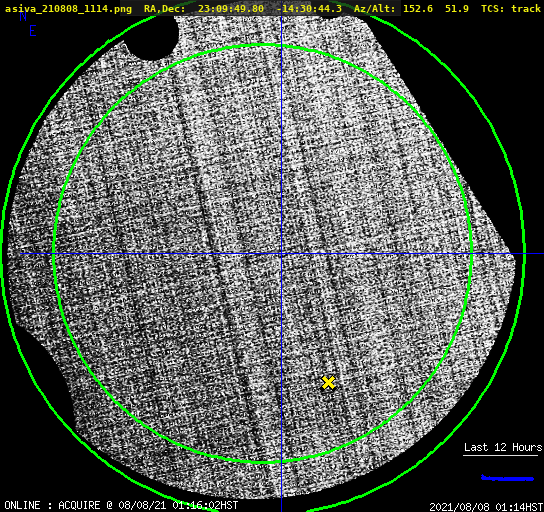Click the altitude value 51.9
544x512 pixels.
[x=457, y=8]
